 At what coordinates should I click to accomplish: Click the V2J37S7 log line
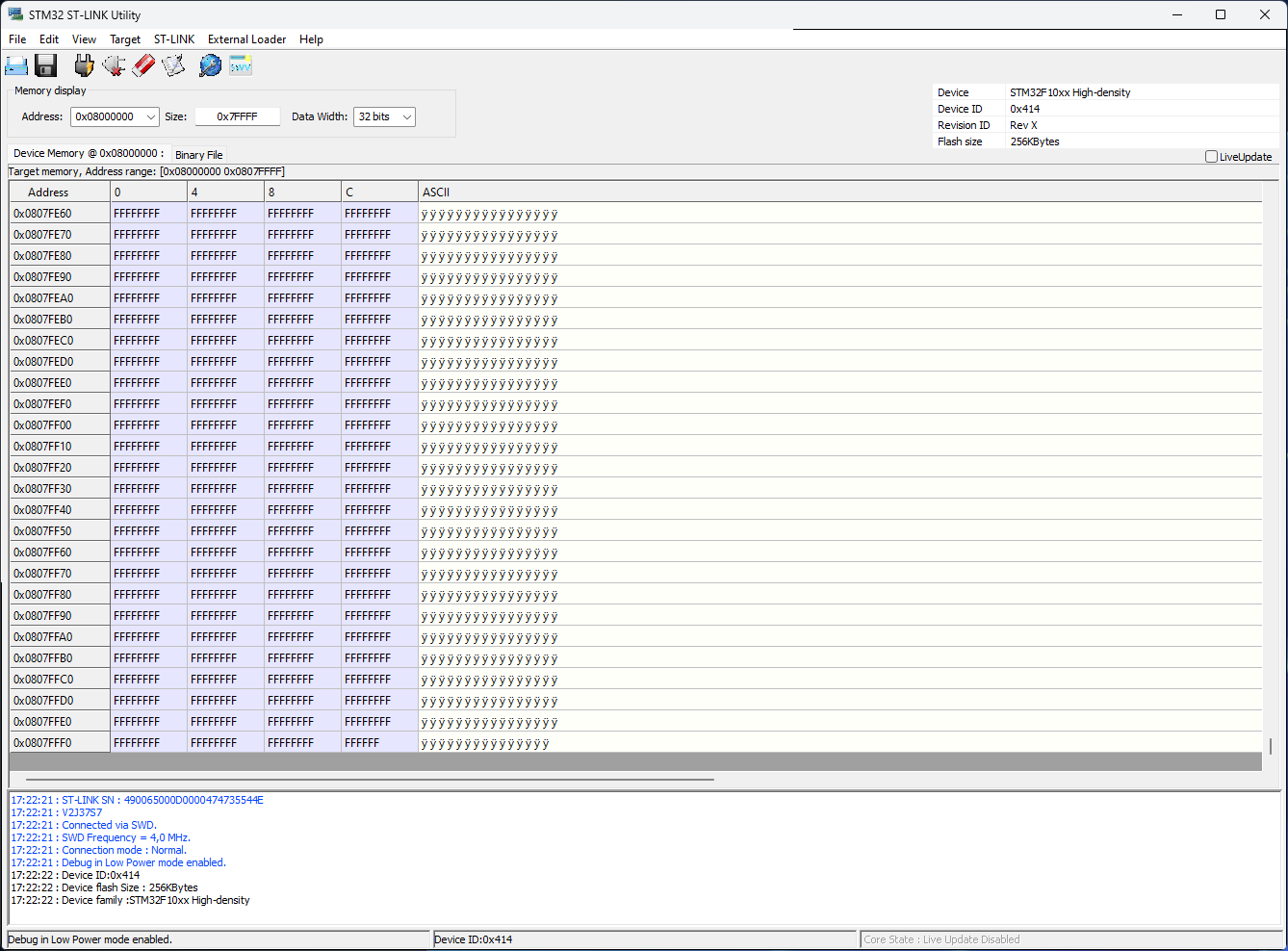[x=56, y=812]
